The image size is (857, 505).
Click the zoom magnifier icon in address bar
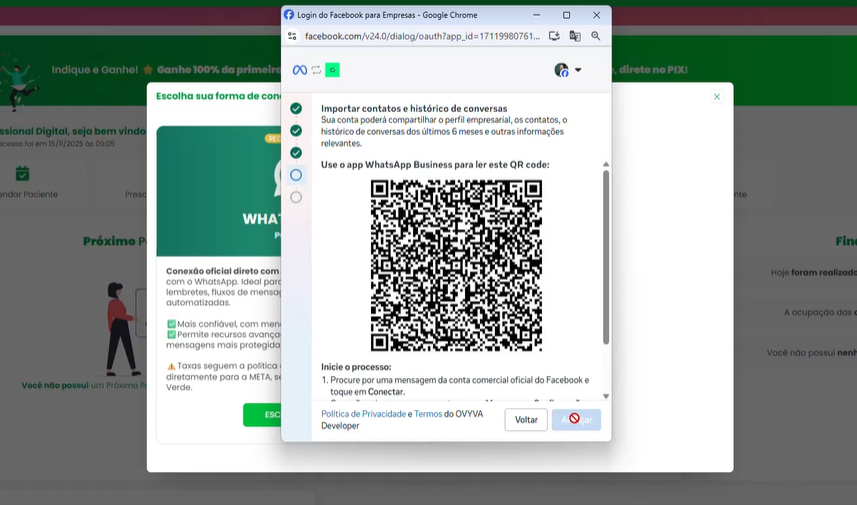[596, 36]
